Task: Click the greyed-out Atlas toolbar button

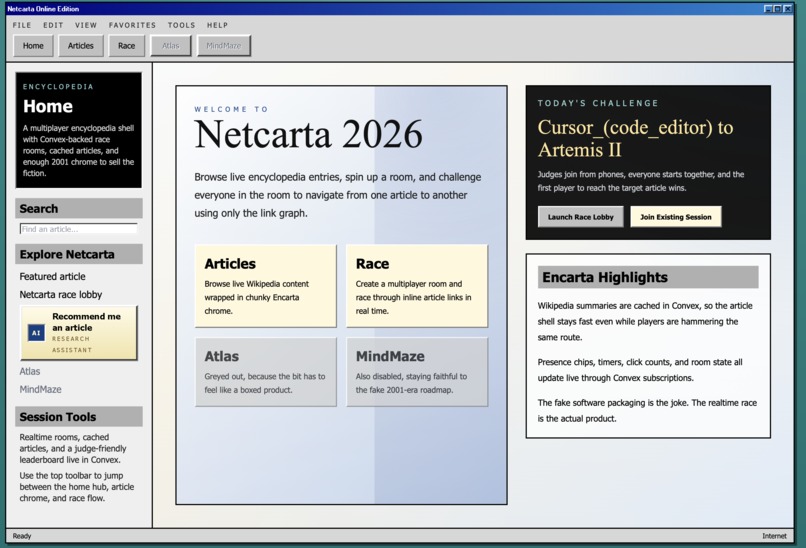Action: point(171,46)
